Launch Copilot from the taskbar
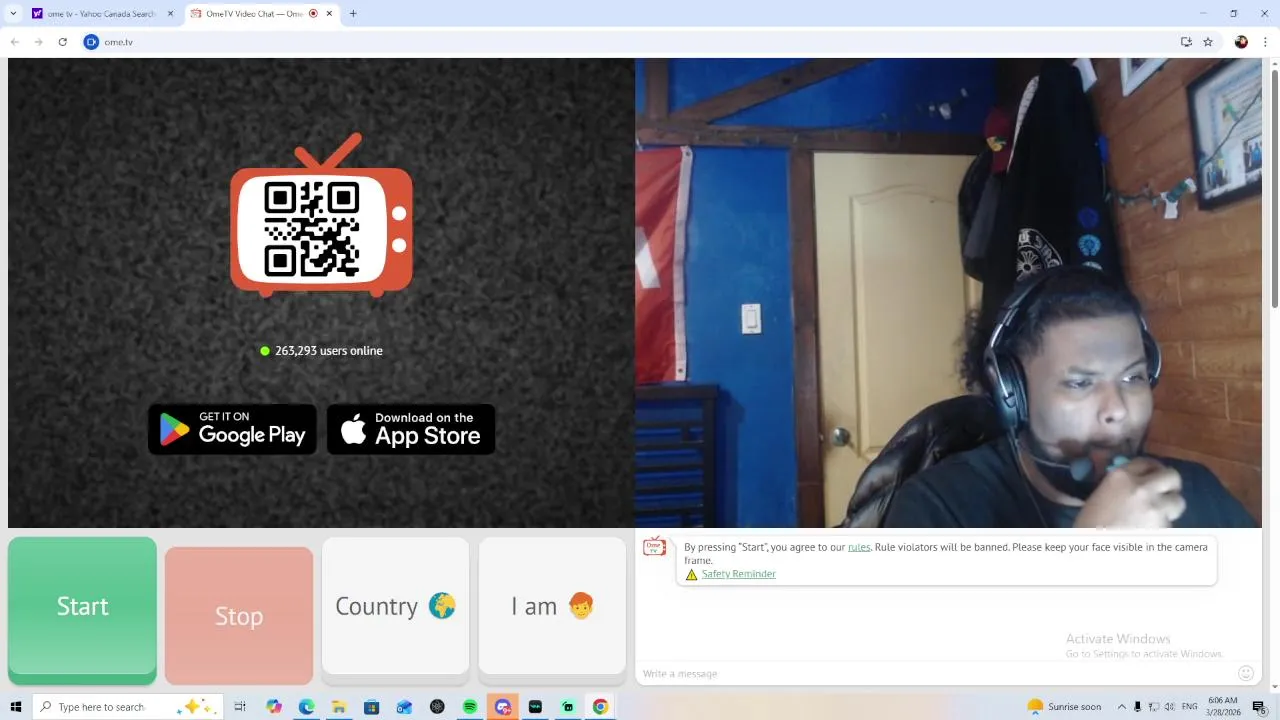1280x720 pixels. click(274, 707)
